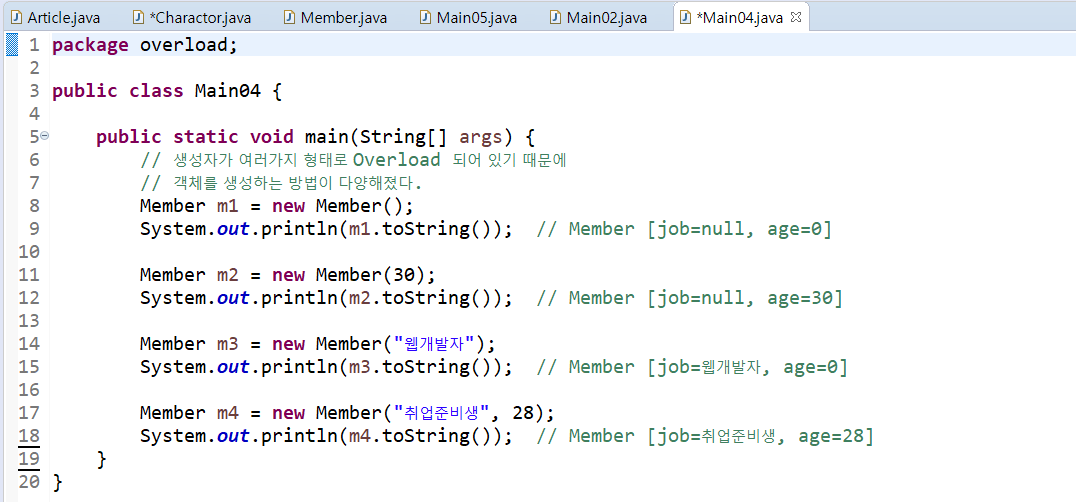Click the Java file icon on Main02.java tab
1076x502 pixels.
pyautogui.click(x=556, y=17)
